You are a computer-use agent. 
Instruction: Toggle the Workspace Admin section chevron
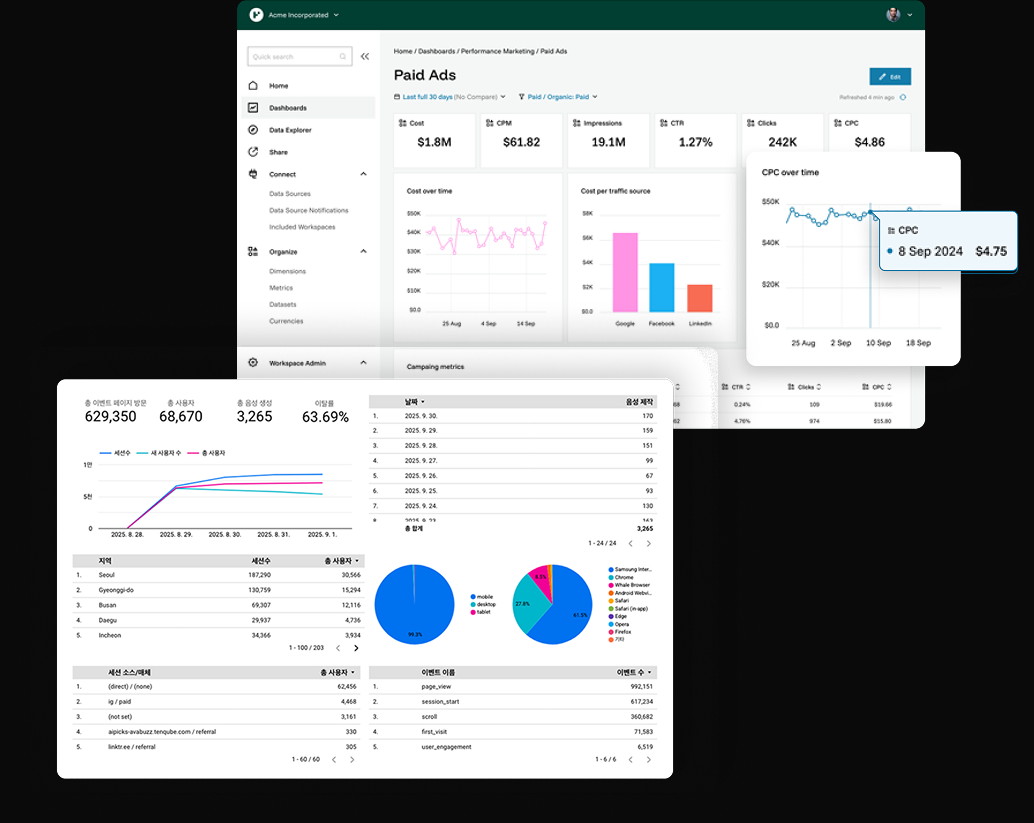(363, 363)
